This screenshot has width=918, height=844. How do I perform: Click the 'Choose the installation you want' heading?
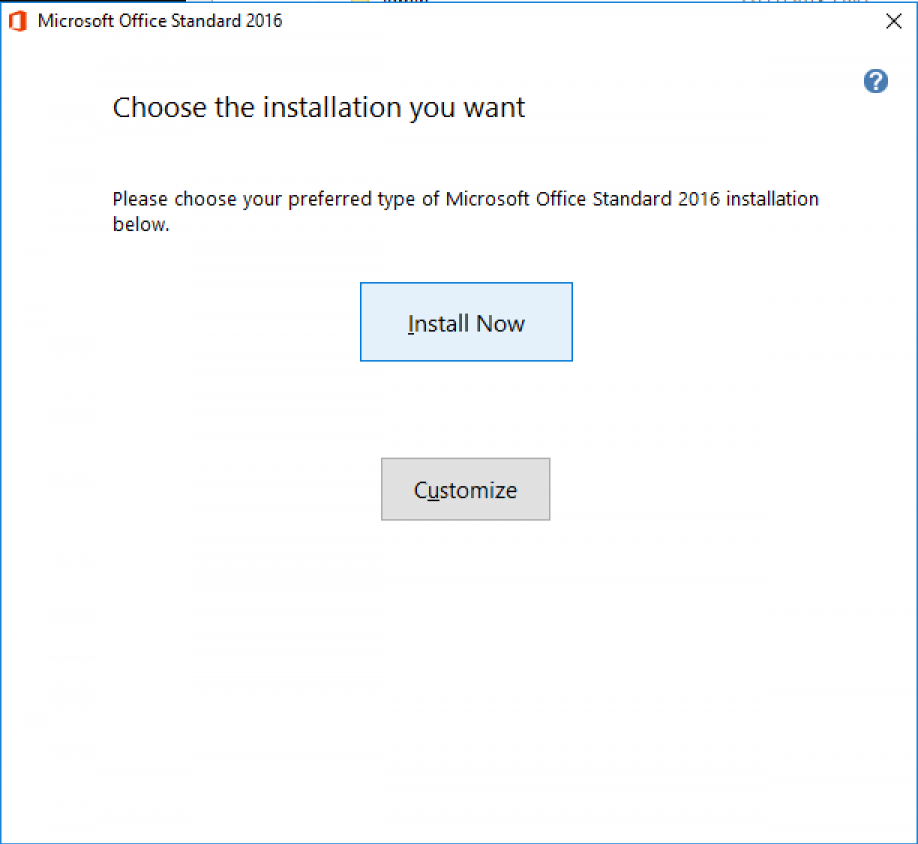tap(318, 108)
